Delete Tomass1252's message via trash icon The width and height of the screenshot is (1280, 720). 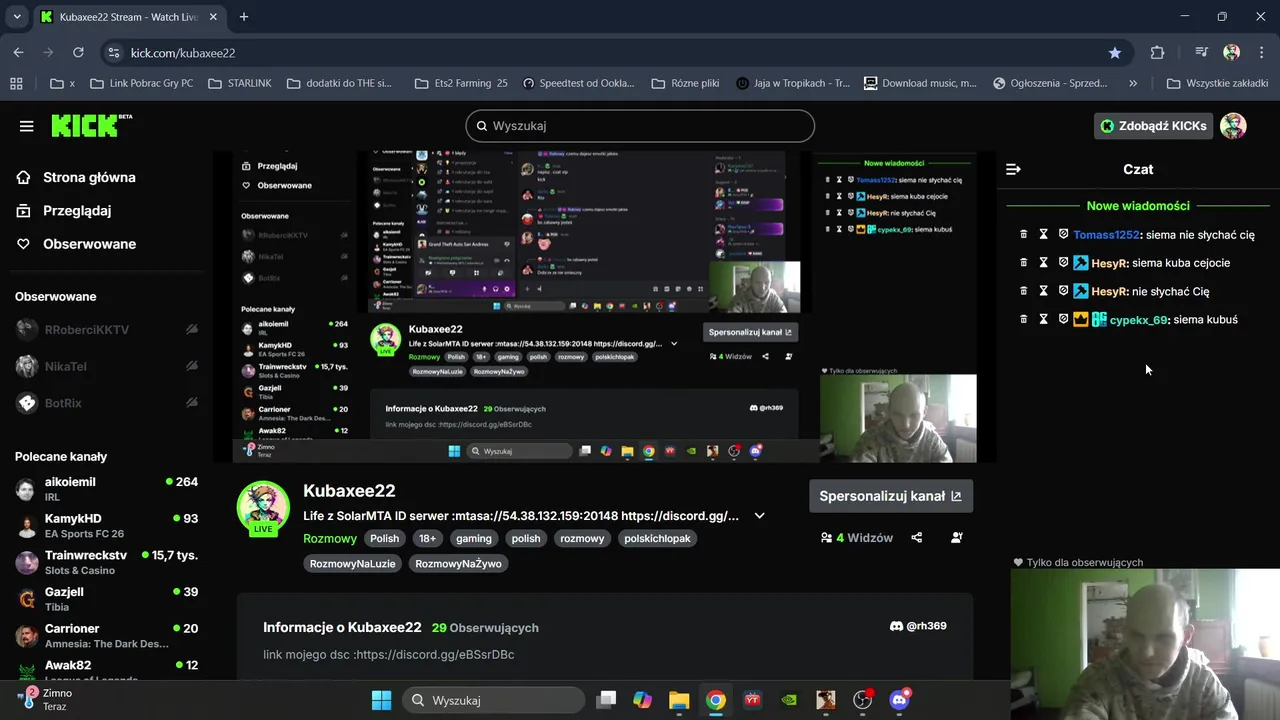tap(1023, 234)
